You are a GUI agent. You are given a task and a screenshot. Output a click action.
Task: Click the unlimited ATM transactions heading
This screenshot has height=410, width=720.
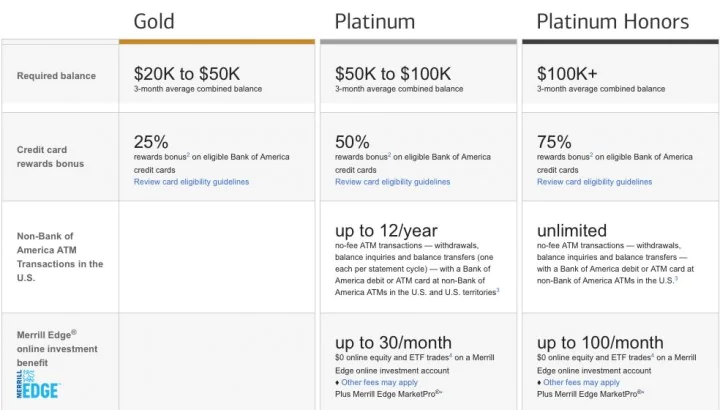point(571,230)
